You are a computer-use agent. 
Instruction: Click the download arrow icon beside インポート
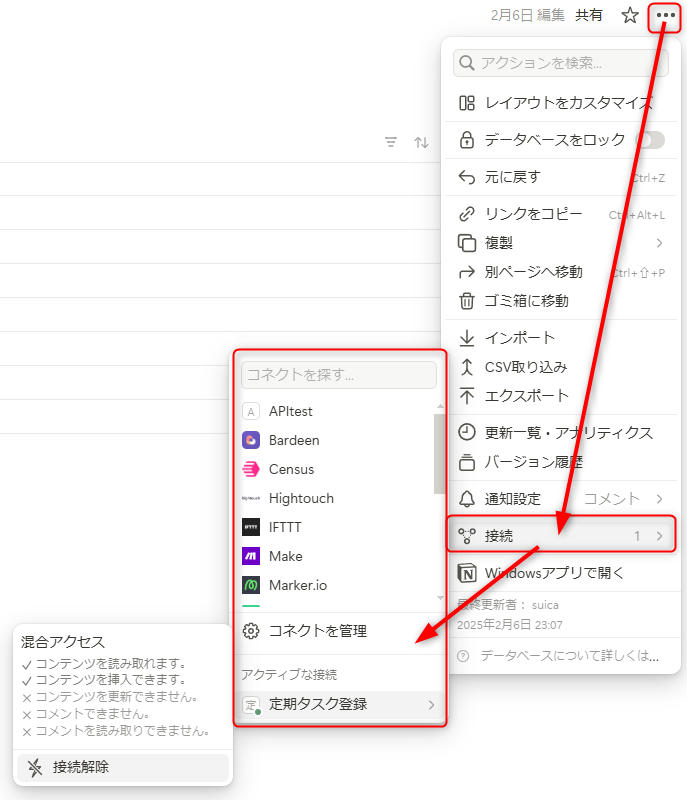click(467, 338)
